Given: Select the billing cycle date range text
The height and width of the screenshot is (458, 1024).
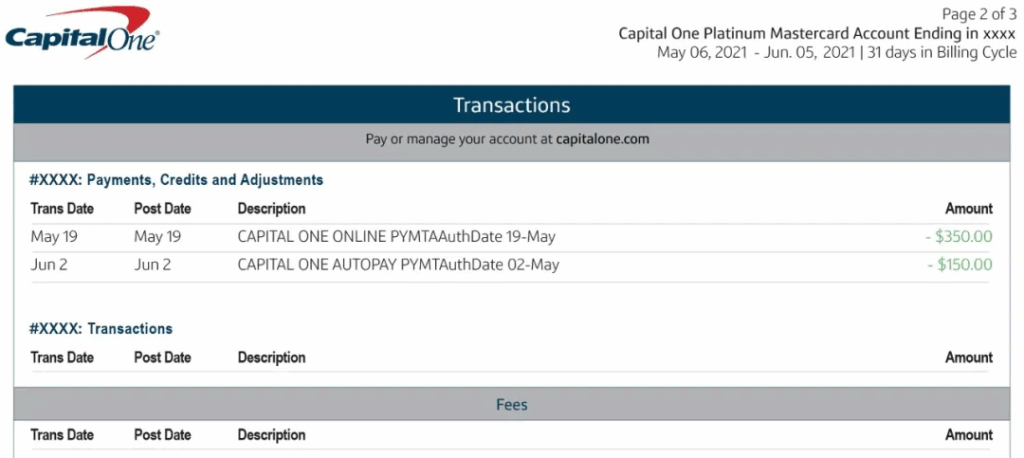Looking at the screenshot, I should pos(756,53).
